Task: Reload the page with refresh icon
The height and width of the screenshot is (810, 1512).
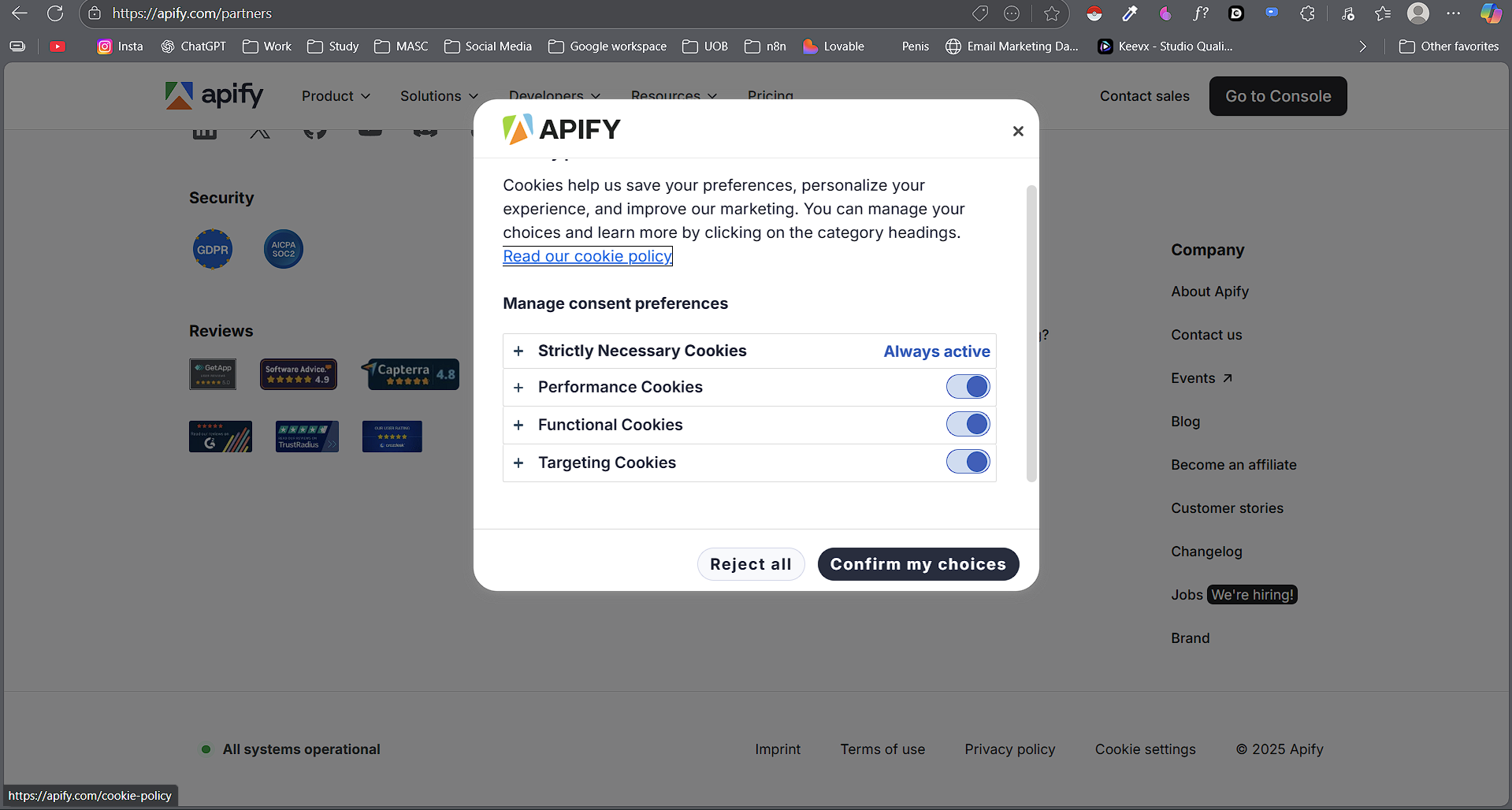Action: (55, 13)
